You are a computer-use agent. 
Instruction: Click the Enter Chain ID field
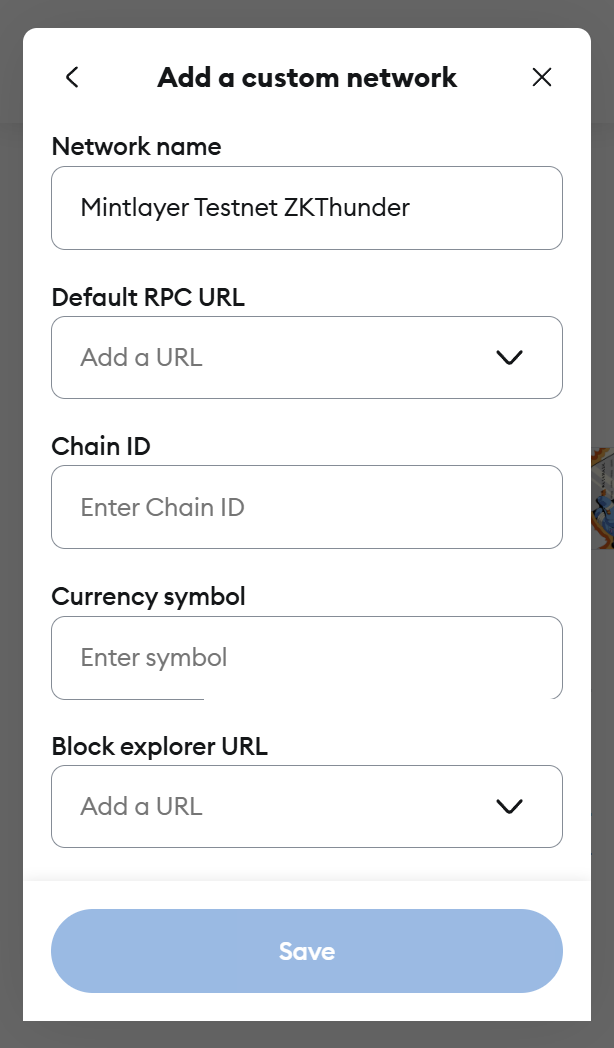306,507
